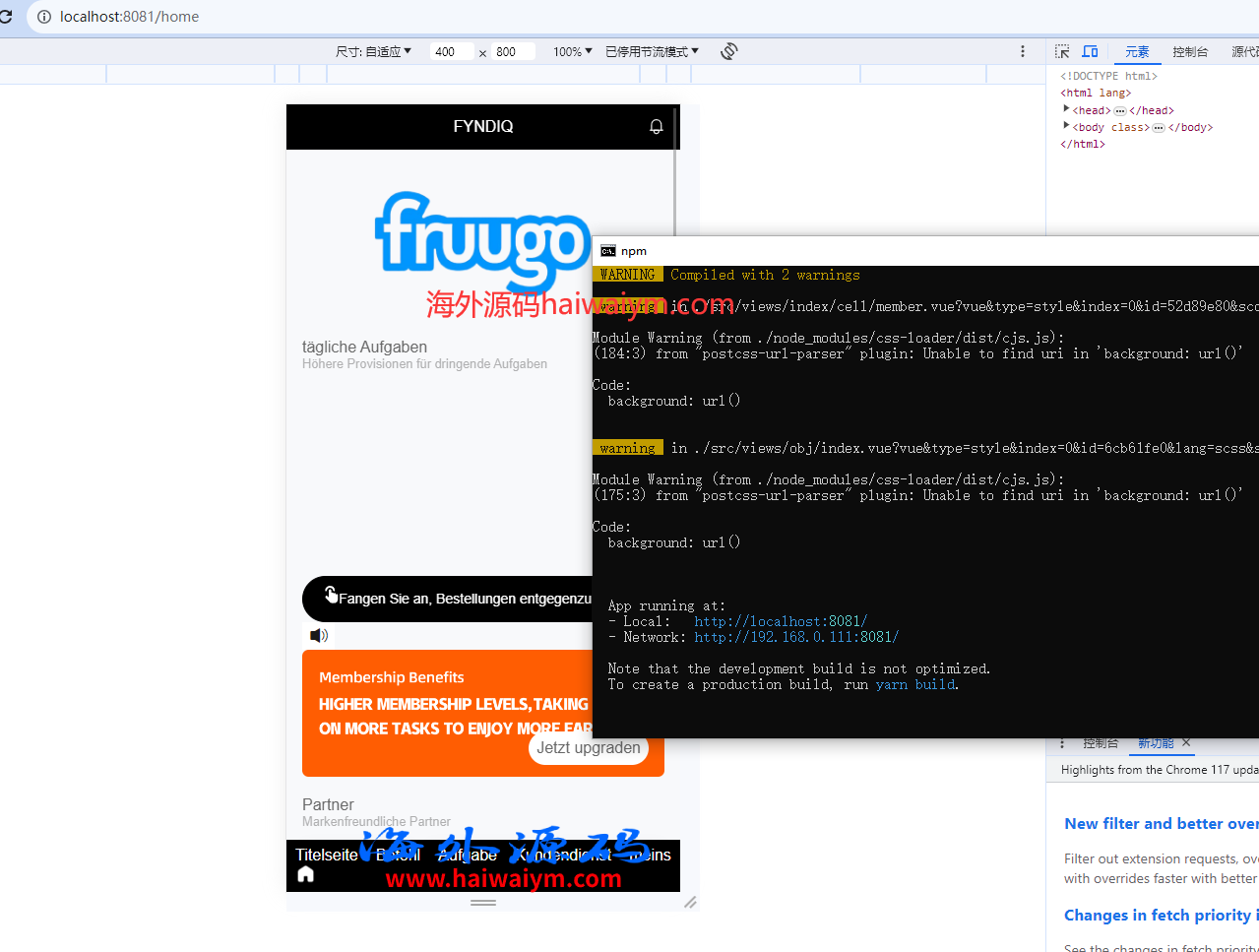This screenshot has width=1259, height=952.
Task: Toggle the inspect element picker icon
Action: (x=1062, y=51)
